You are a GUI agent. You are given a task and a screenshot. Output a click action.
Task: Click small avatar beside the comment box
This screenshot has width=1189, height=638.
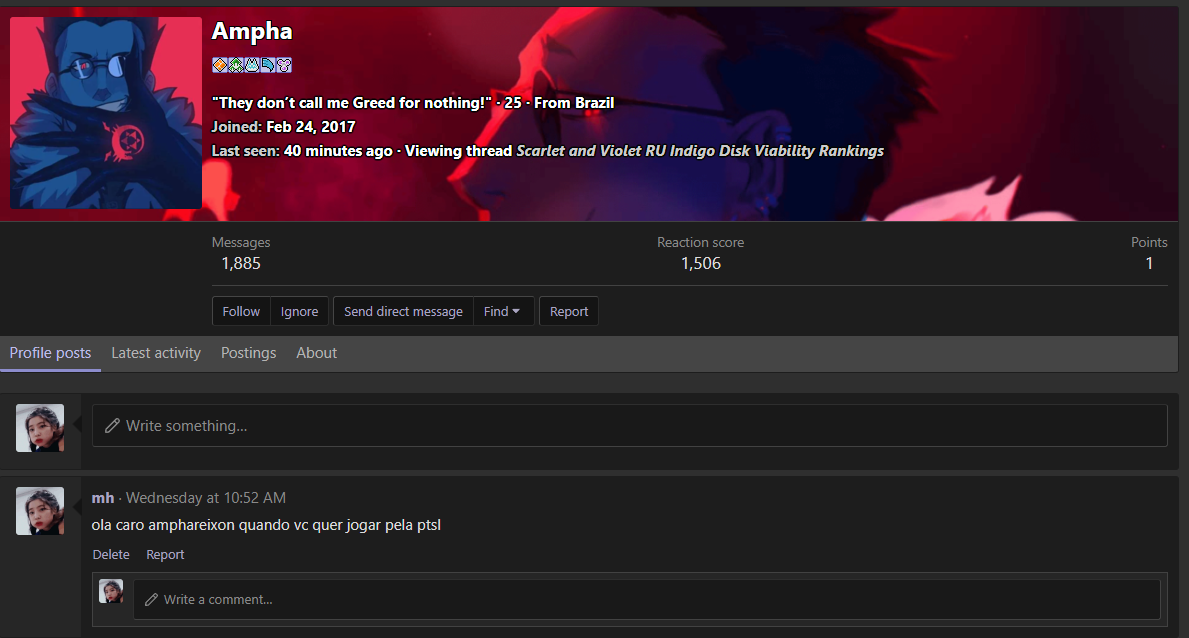(x=111, y=591)
